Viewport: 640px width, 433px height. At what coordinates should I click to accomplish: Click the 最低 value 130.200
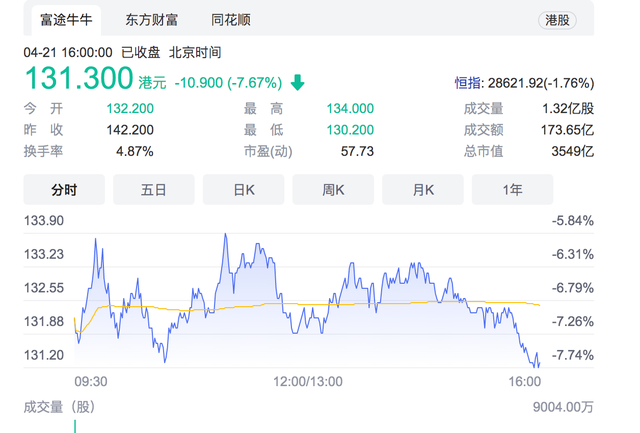[350, 130]
